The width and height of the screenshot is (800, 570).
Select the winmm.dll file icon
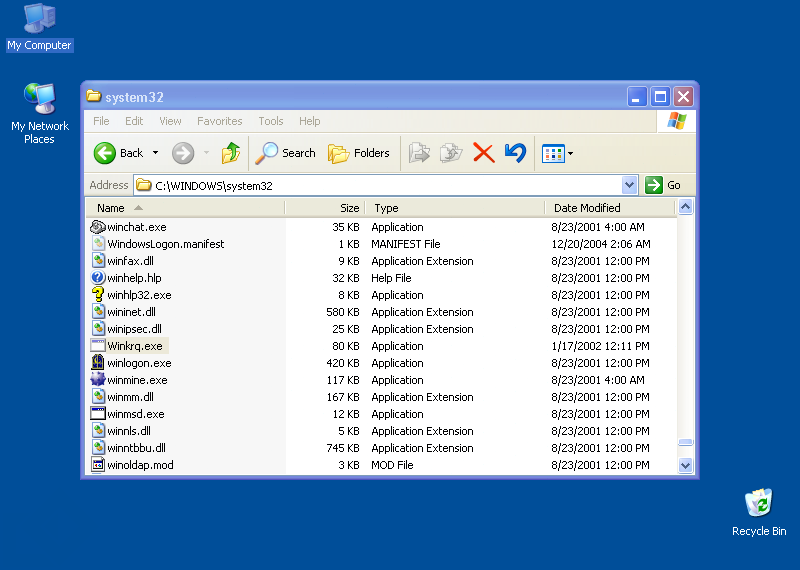point(98,396)
